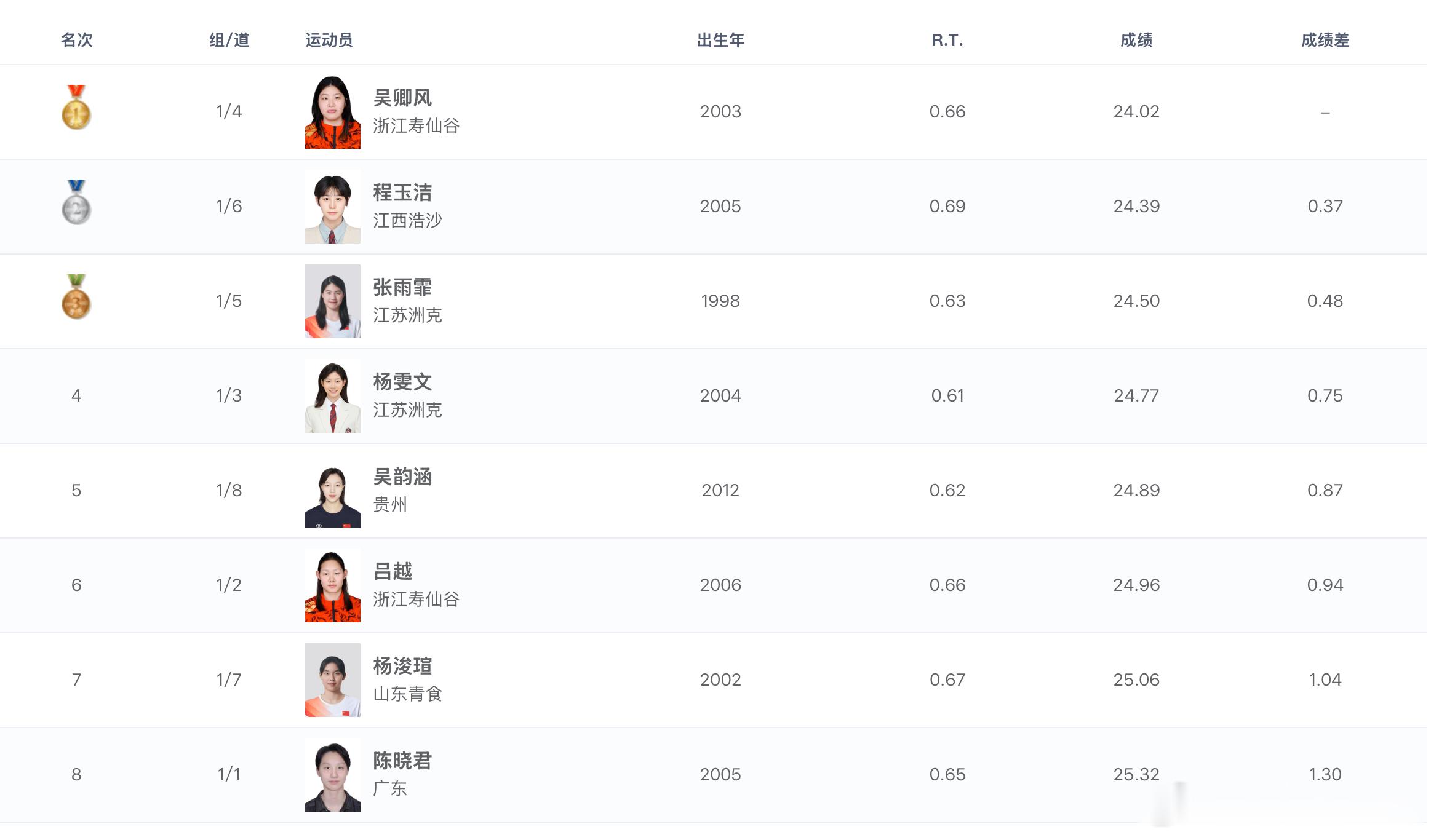The image size is (1431, 840).
Task: Open 杨雯文's athlete photo
Action: click(333, 396)
